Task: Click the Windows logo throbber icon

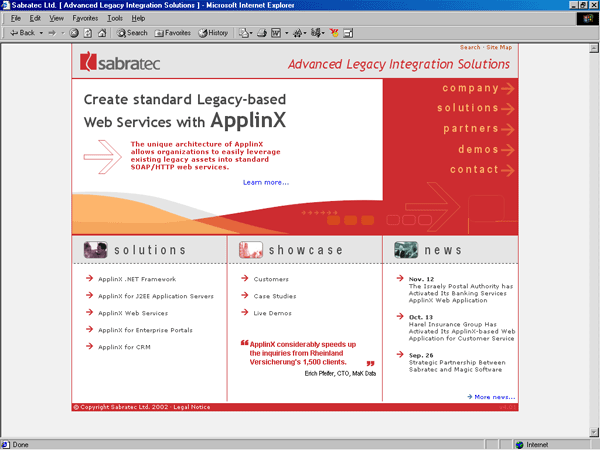Action: (588, 18)
